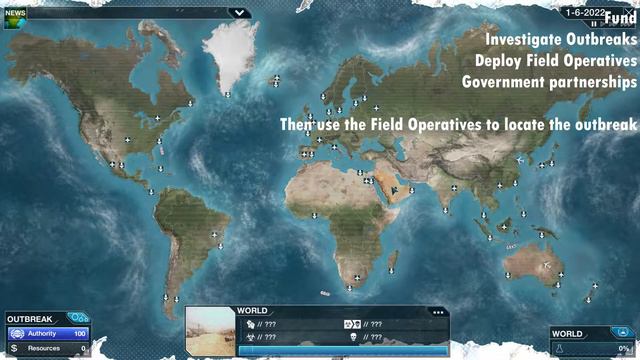Select the eastern Canada port marker
This screenshot has height=360, width=640.
point(190,104)
